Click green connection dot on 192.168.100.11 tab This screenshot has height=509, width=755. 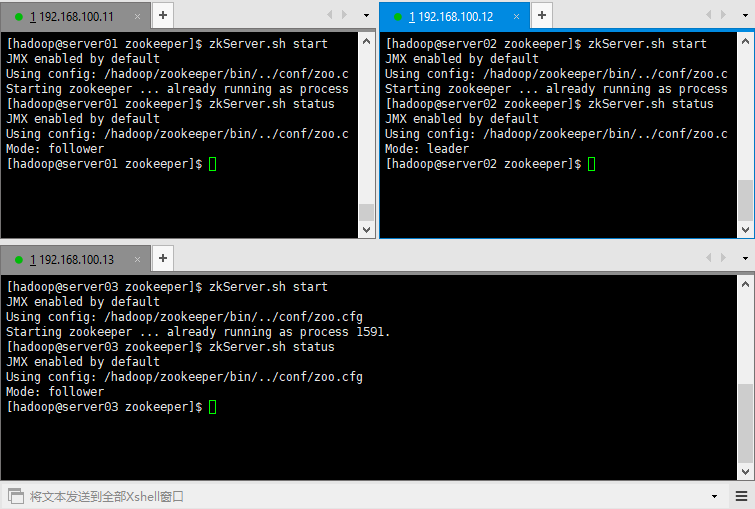[x=19, y=17]
